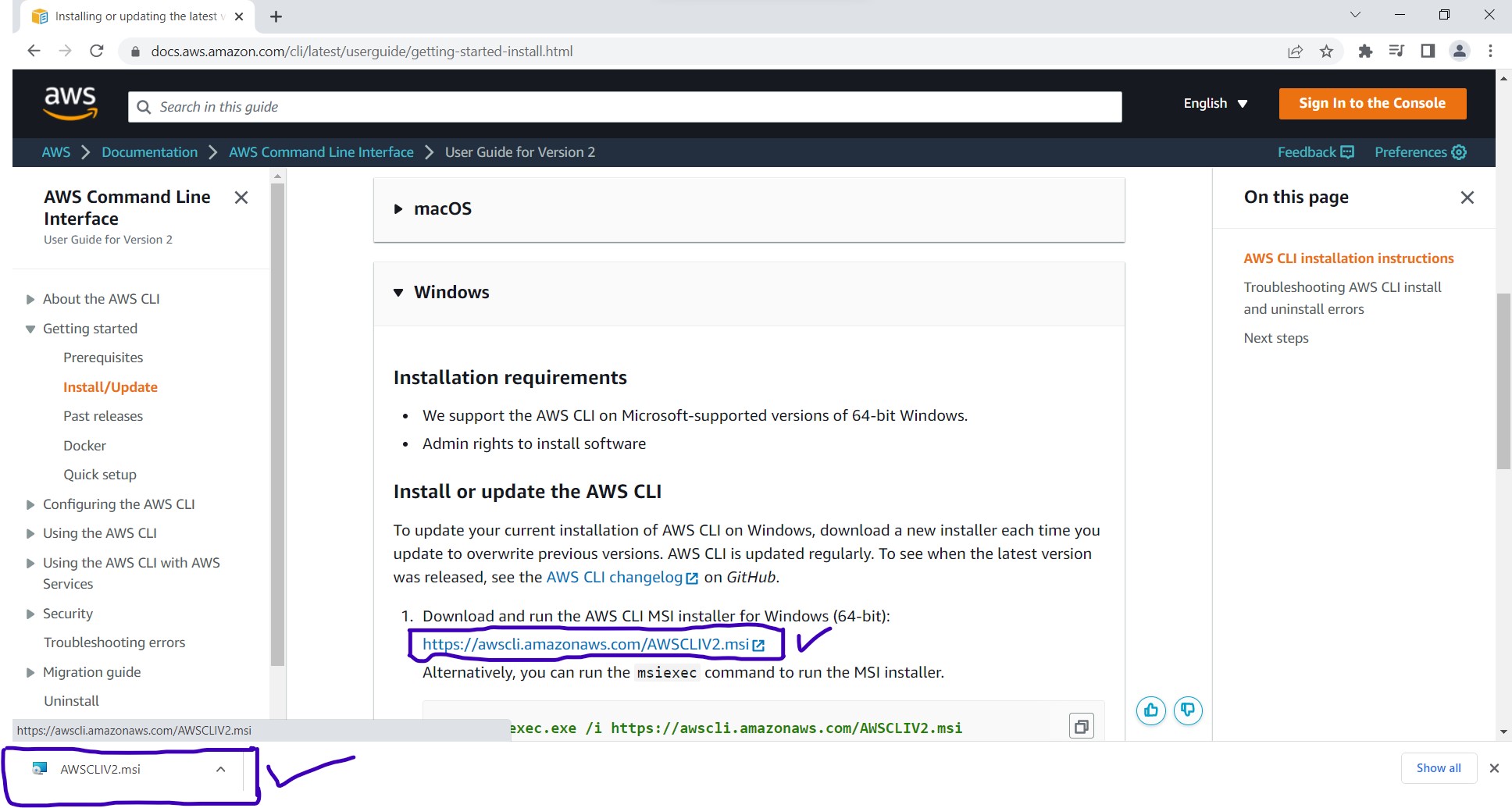Click Show all in the downloads bar
Screen dimensions: 1512x808
click(1439, 767)
